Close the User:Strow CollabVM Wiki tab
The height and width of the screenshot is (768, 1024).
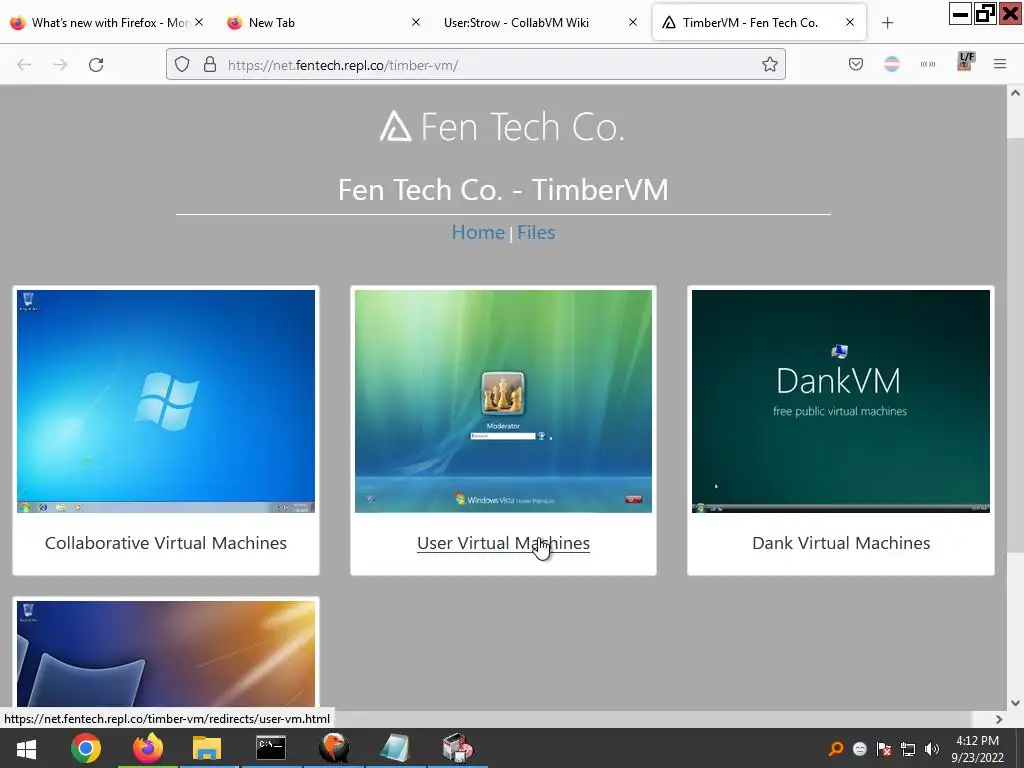(x=632, y=22)
